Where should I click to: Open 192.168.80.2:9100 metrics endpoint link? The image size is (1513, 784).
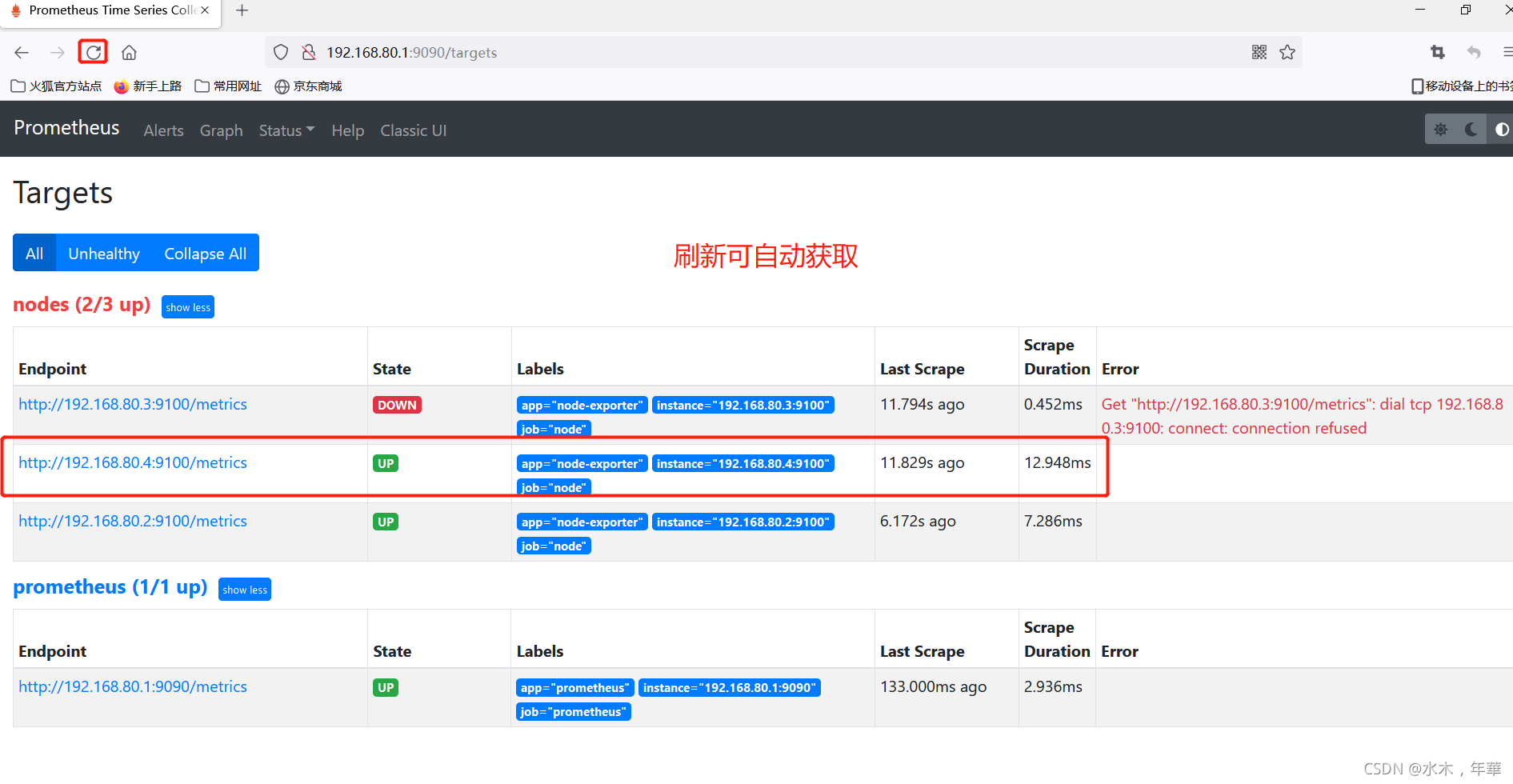[x=133, y=522]
